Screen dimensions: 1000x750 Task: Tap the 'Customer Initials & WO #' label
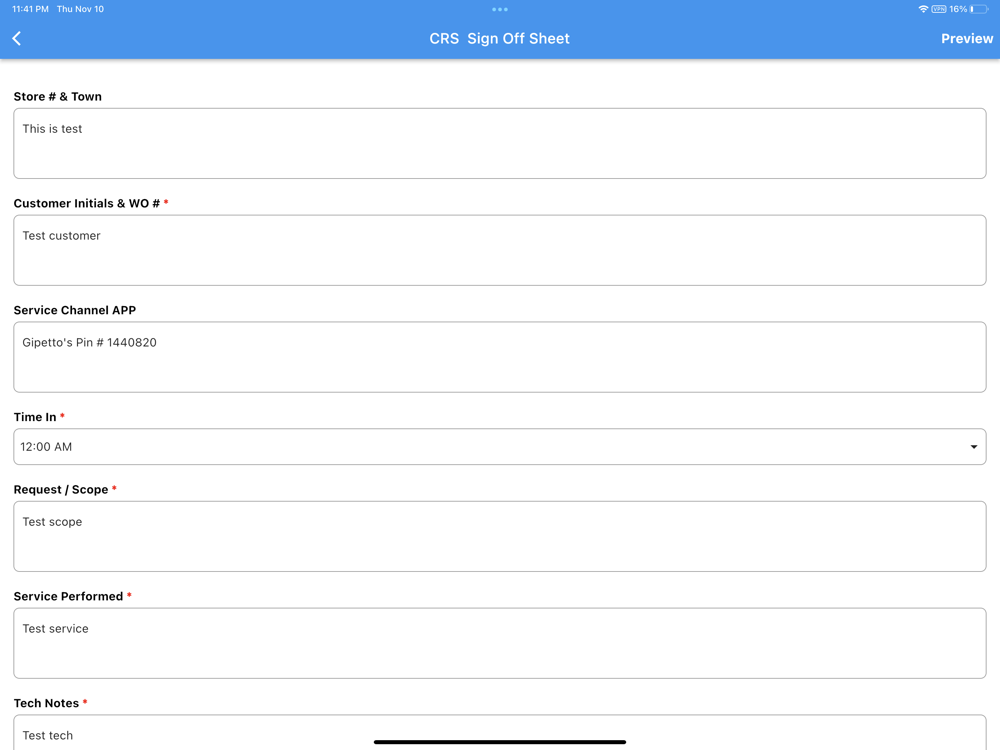87,203
